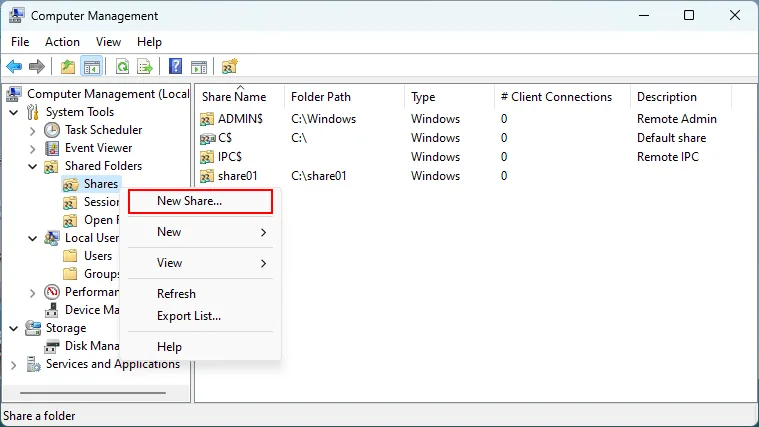Click the Device Manager icon in tree
This screenshot has height=427, width=759.
point(52,310)
